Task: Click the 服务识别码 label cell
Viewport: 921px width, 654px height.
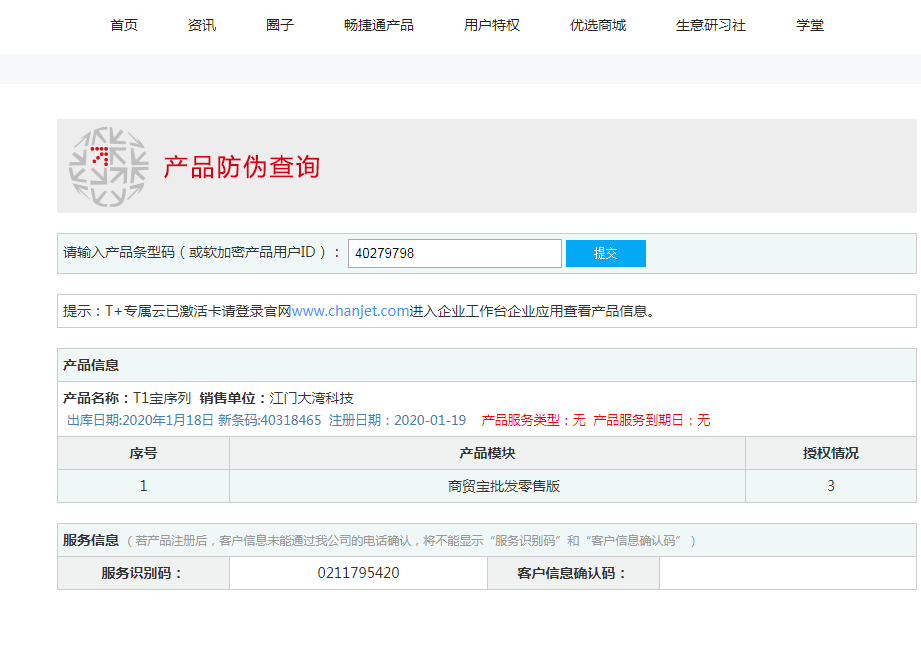Action: tap(143, 573)
